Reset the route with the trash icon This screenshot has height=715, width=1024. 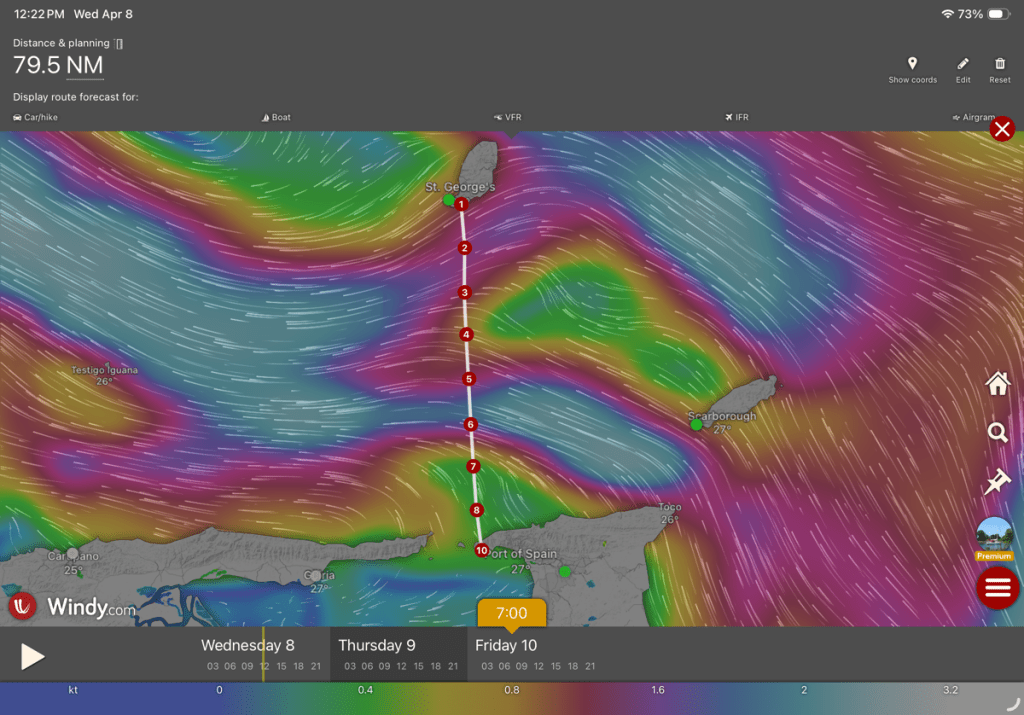coord(999,64)
